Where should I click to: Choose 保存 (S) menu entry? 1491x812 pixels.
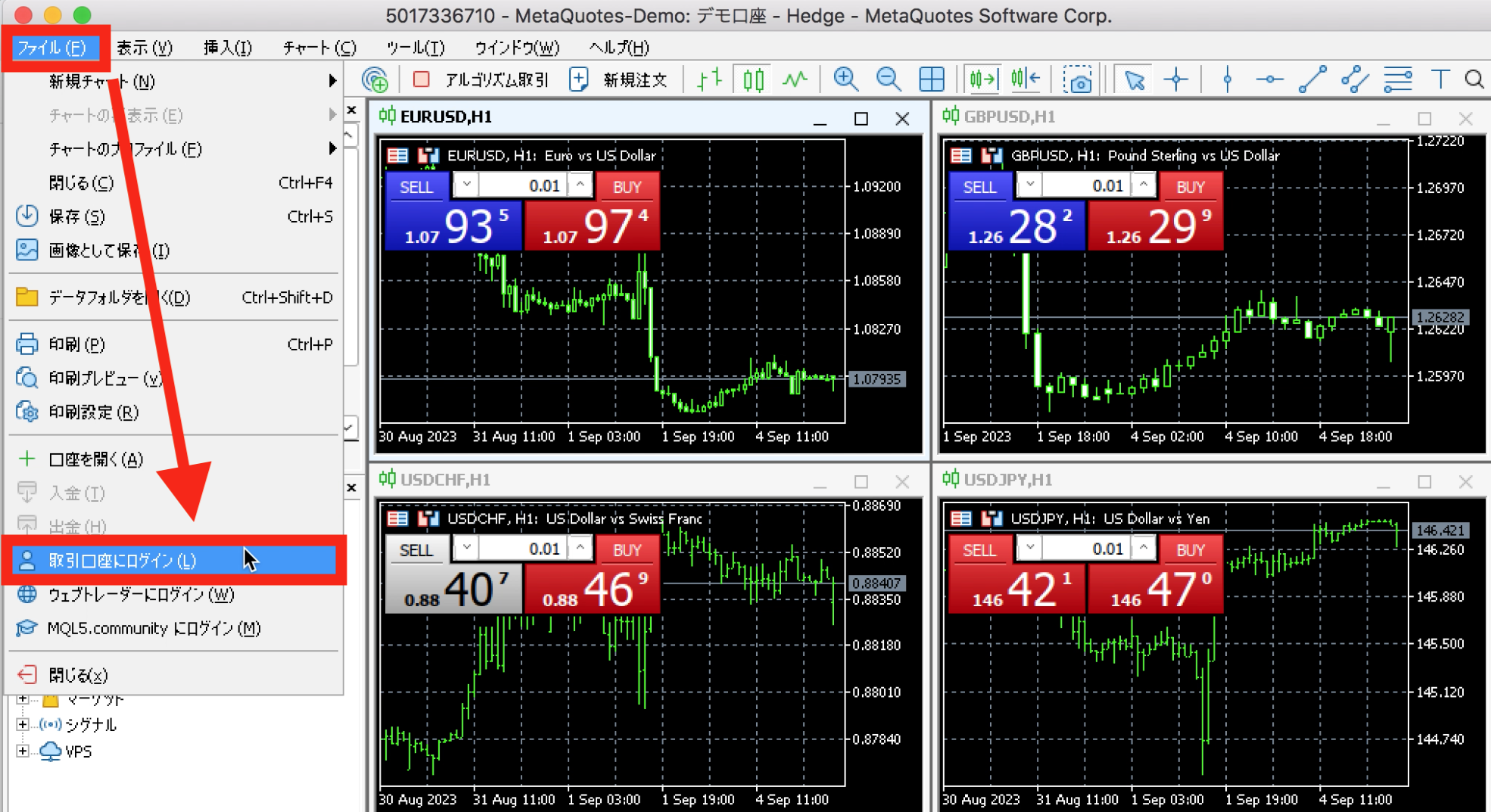(x=173, y=216)
